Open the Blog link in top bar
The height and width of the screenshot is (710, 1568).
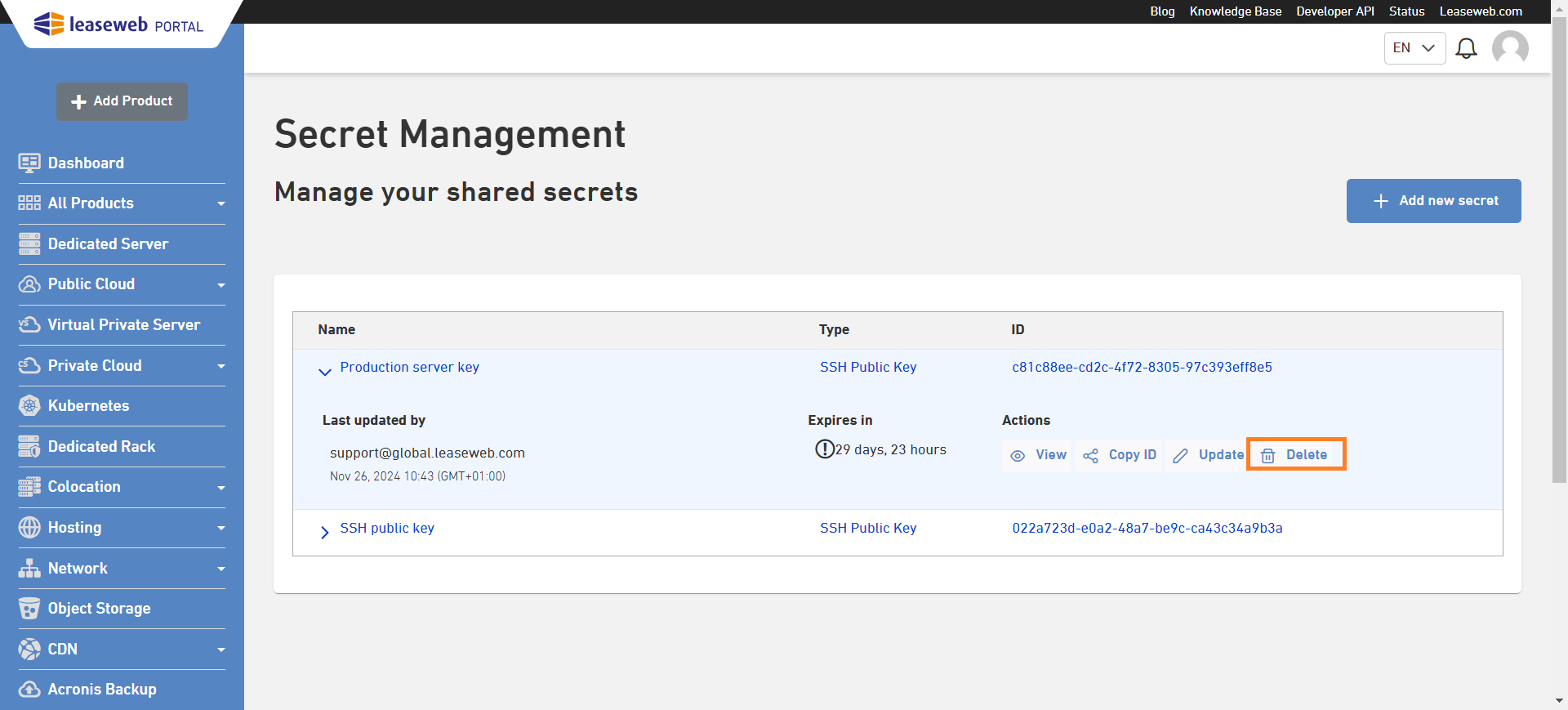pos(1162,11)
